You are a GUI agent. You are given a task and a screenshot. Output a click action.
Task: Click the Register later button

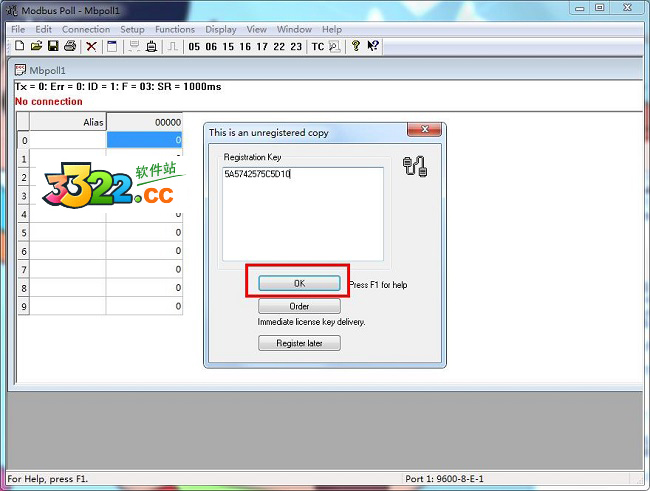[299, 343]
